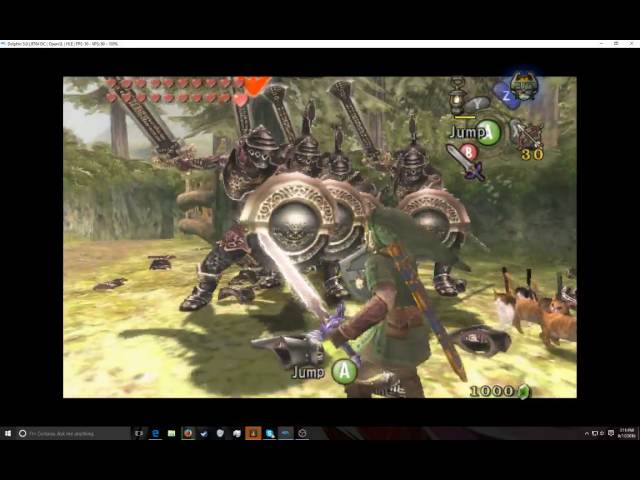This screenshot has height=480, width=640.
Task: Click the Cortana search box
Action: (x=73, y=433)
